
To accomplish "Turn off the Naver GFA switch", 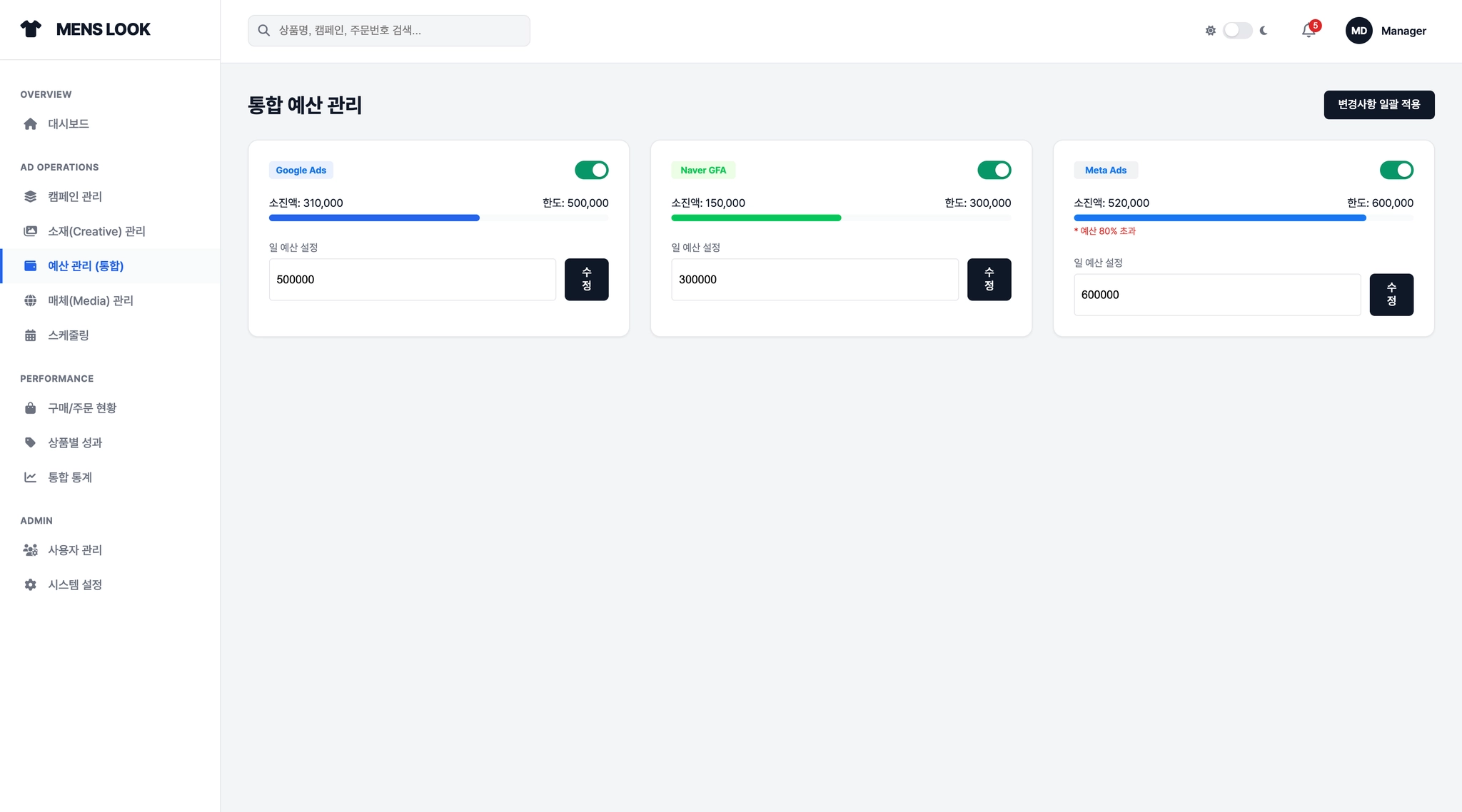I will [994, 170].
